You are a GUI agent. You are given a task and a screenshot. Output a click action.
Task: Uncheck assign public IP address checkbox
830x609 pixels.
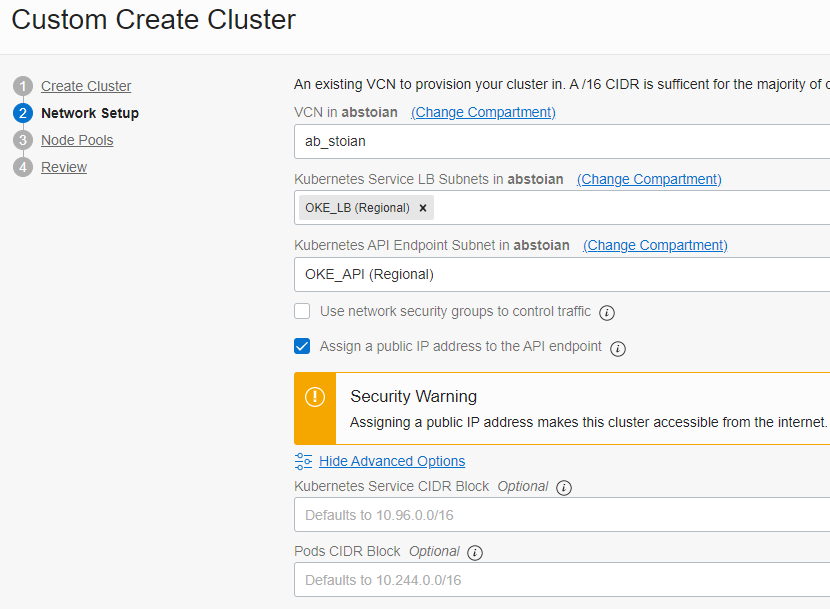coord(302,346)
